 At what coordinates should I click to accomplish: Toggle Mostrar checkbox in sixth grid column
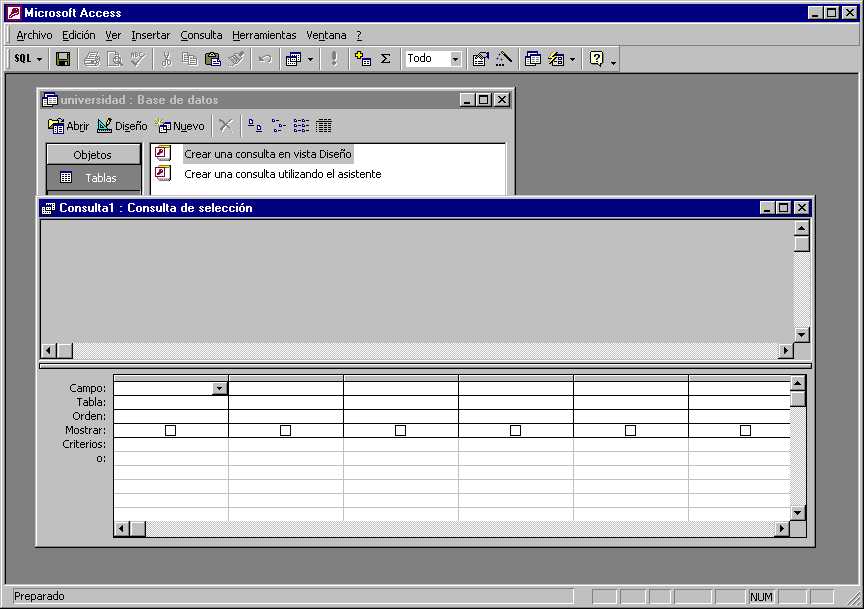tap(746, 430)
